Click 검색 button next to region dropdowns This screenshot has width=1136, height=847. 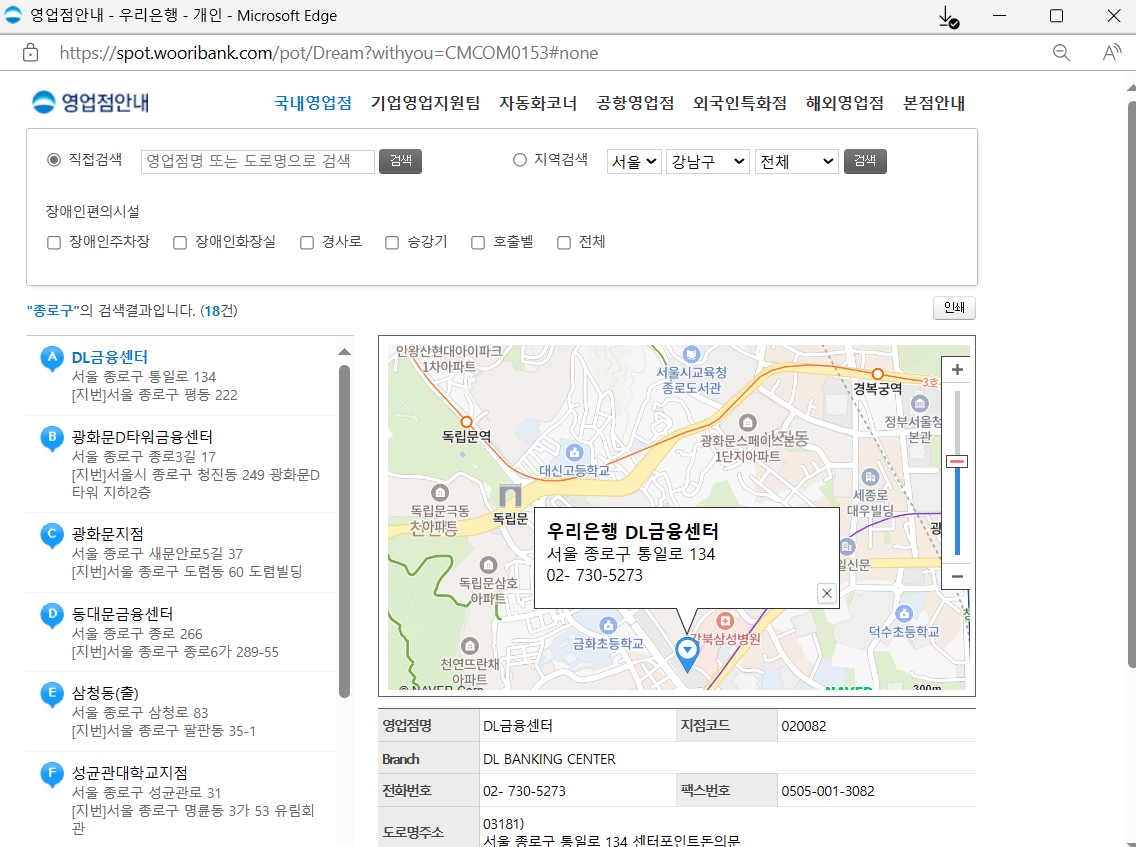865,161
